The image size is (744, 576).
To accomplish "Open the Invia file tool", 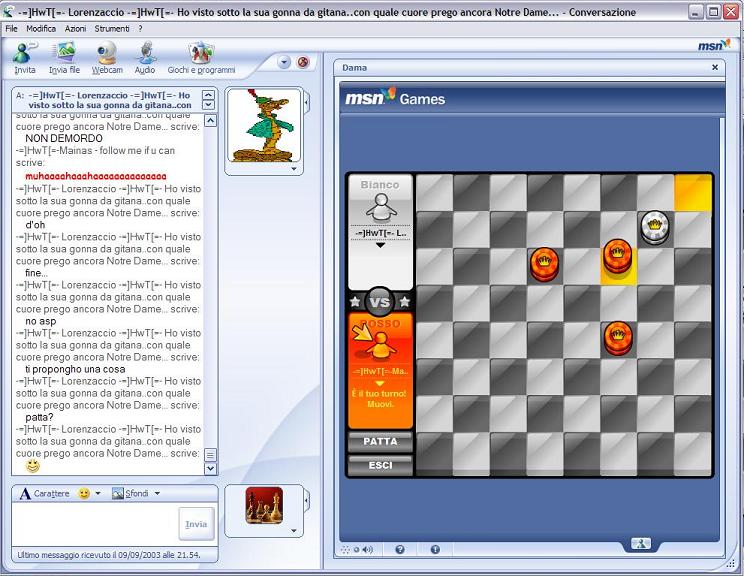I will pyautogui.click(x=65, y=58).
